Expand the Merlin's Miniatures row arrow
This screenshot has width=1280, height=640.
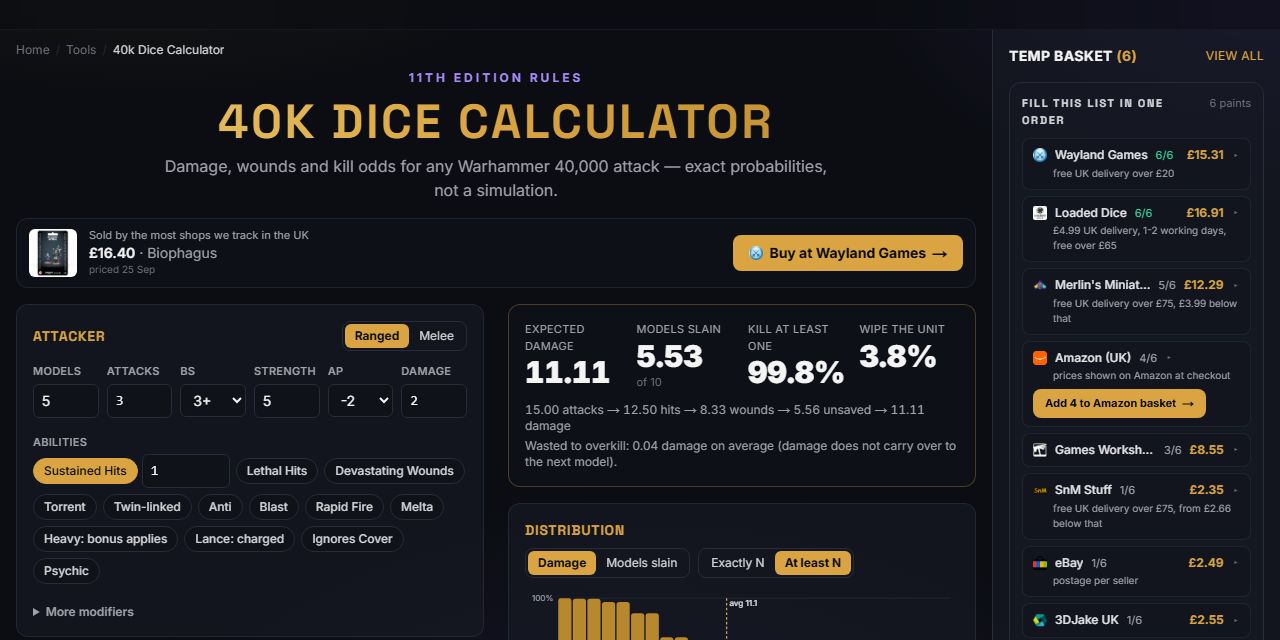[1236, 285]
